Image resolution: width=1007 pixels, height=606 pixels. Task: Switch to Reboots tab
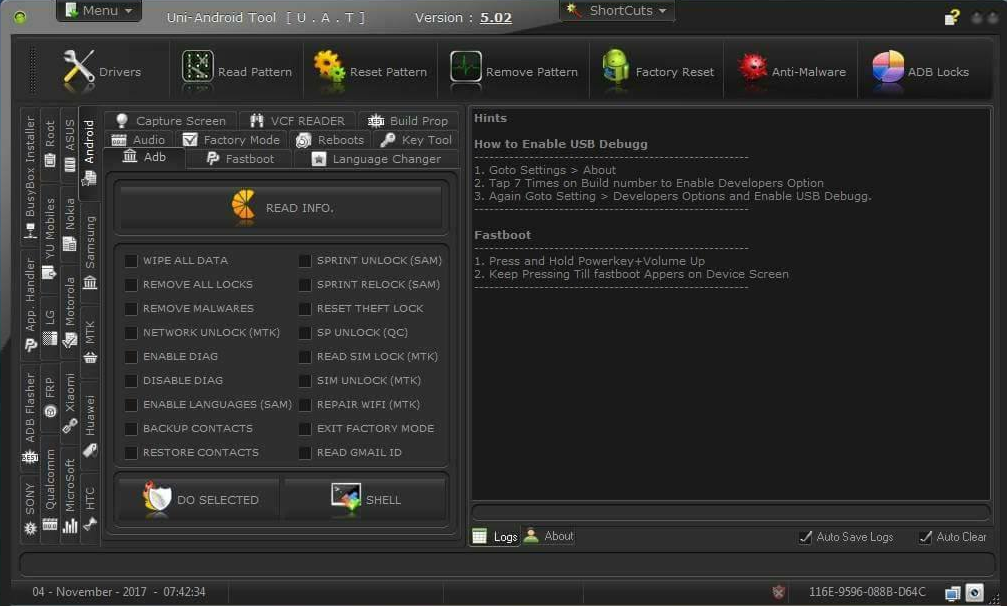[330, 140]
